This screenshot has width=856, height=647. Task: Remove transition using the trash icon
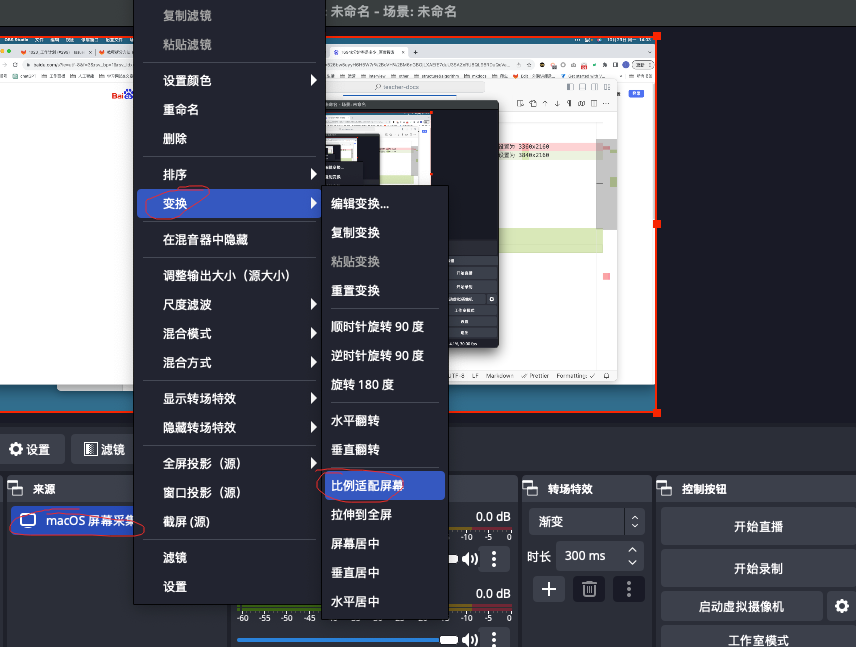pos(589,589)
